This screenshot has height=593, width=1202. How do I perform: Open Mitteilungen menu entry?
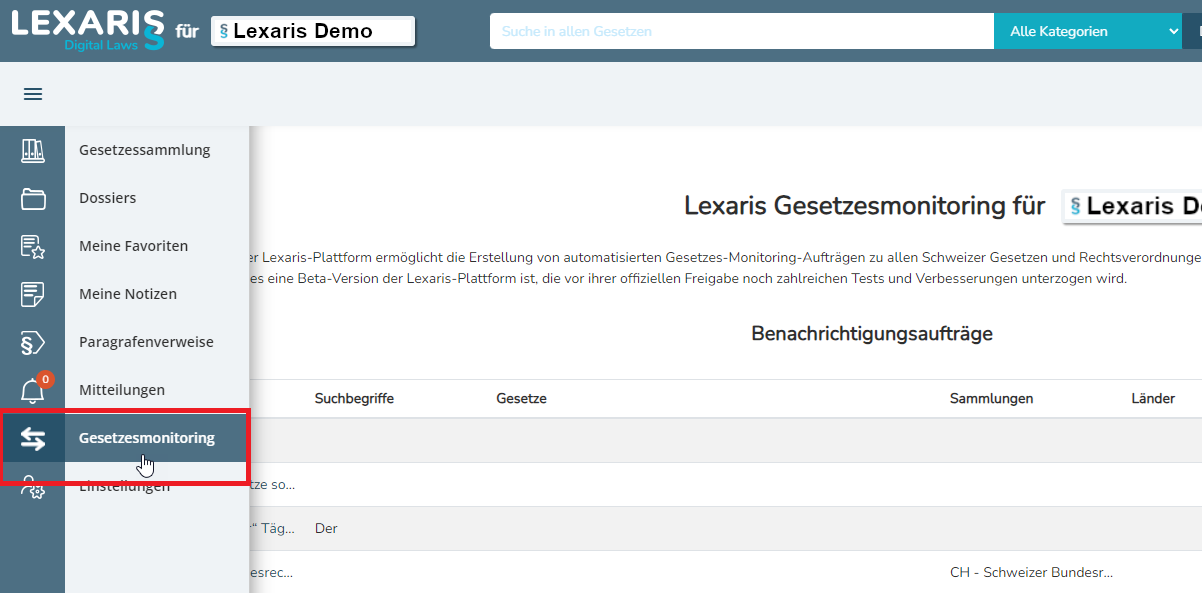tap(122, 390)
